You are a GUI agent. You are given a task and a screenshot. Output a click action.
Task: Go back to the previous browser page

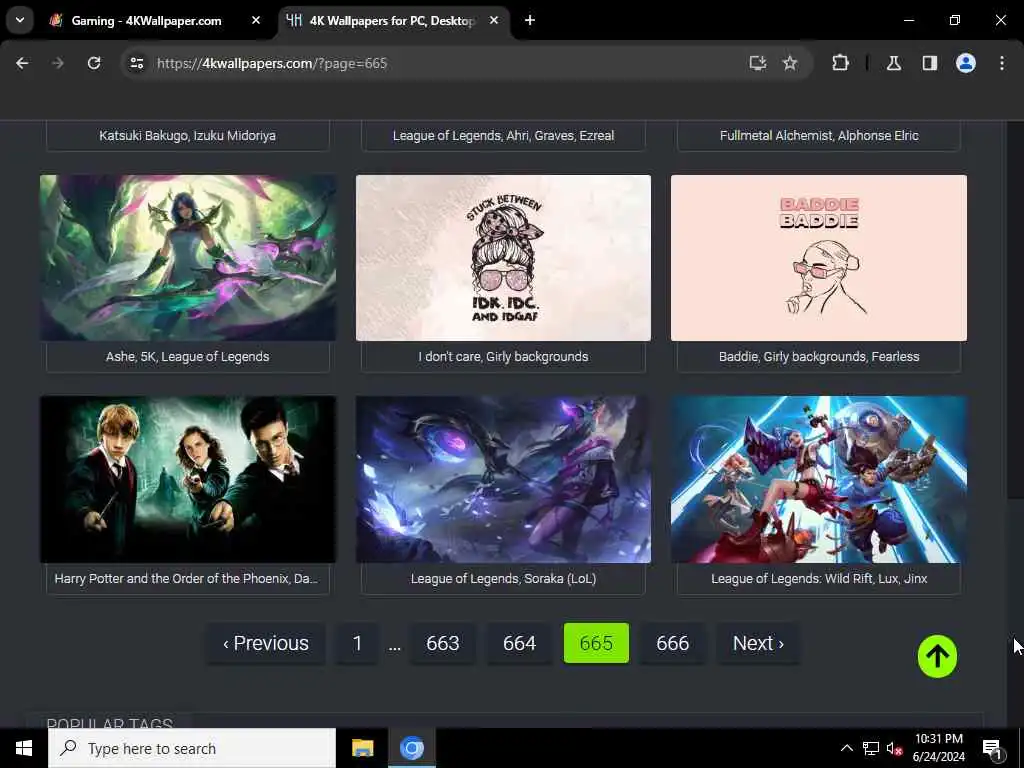tap(22, 63)
